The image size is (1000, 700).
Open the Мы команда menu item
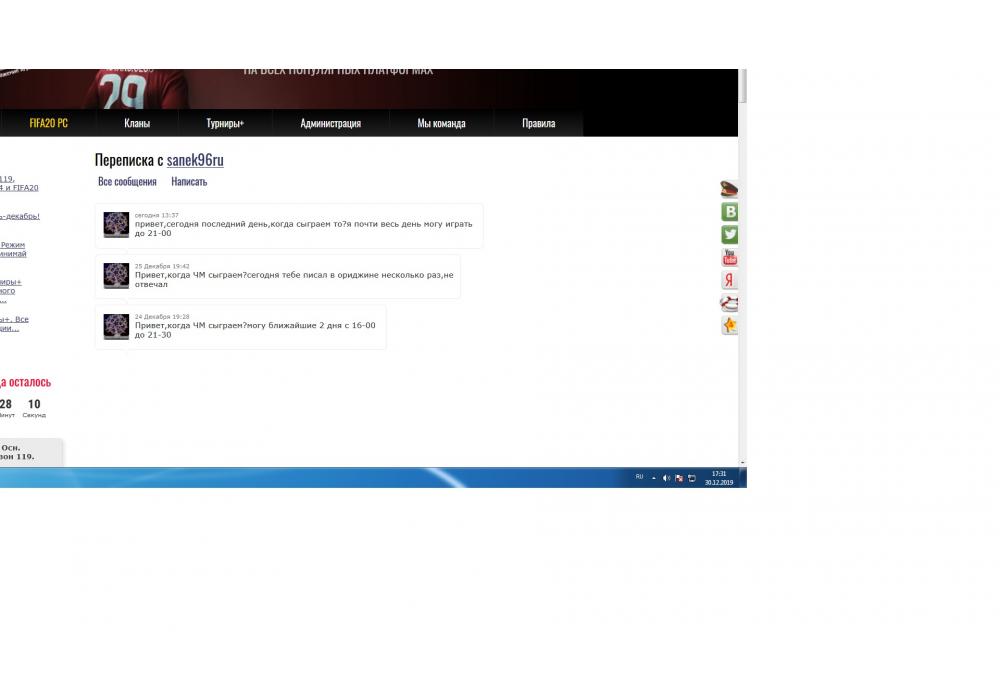click(x=441, y=123)
